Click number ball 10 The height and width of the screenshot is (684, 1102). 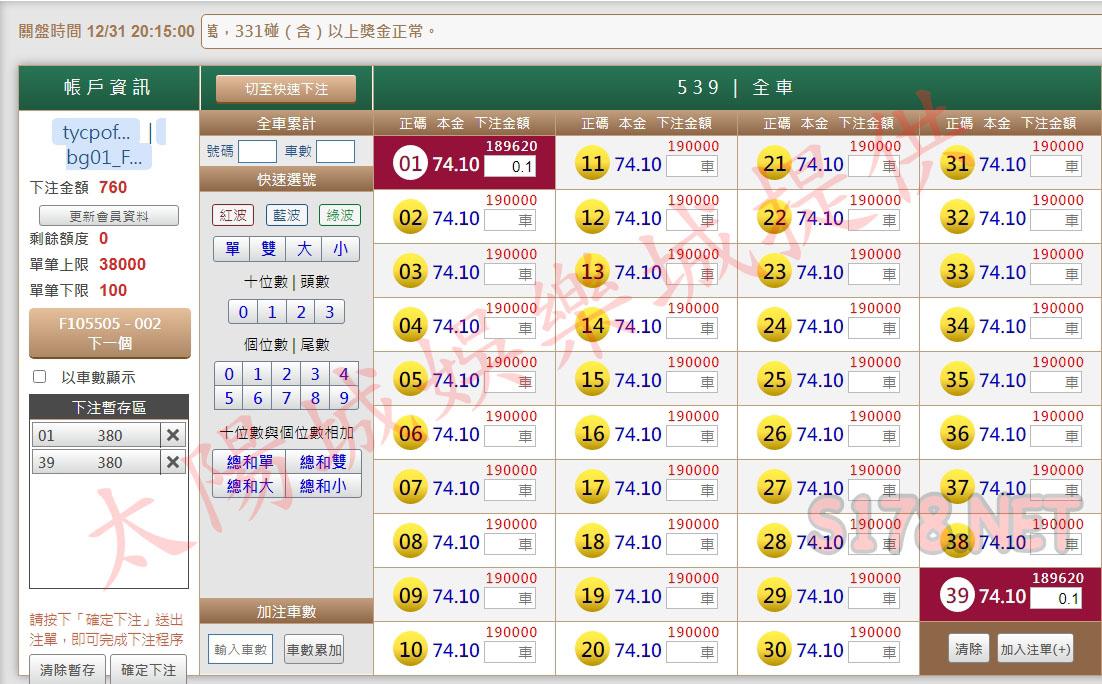(x=410, y=650)
